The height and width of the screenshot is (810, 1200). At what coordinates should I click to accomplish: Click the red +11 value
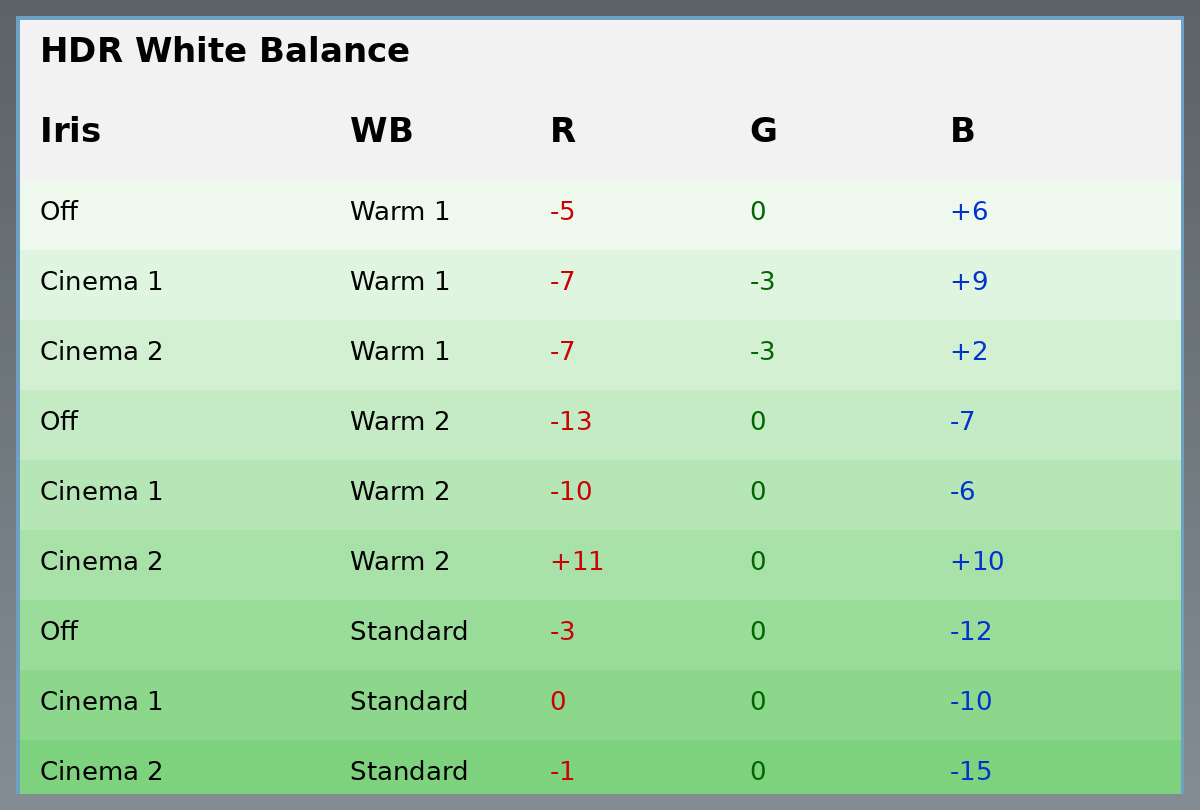[x=576, y=563]
